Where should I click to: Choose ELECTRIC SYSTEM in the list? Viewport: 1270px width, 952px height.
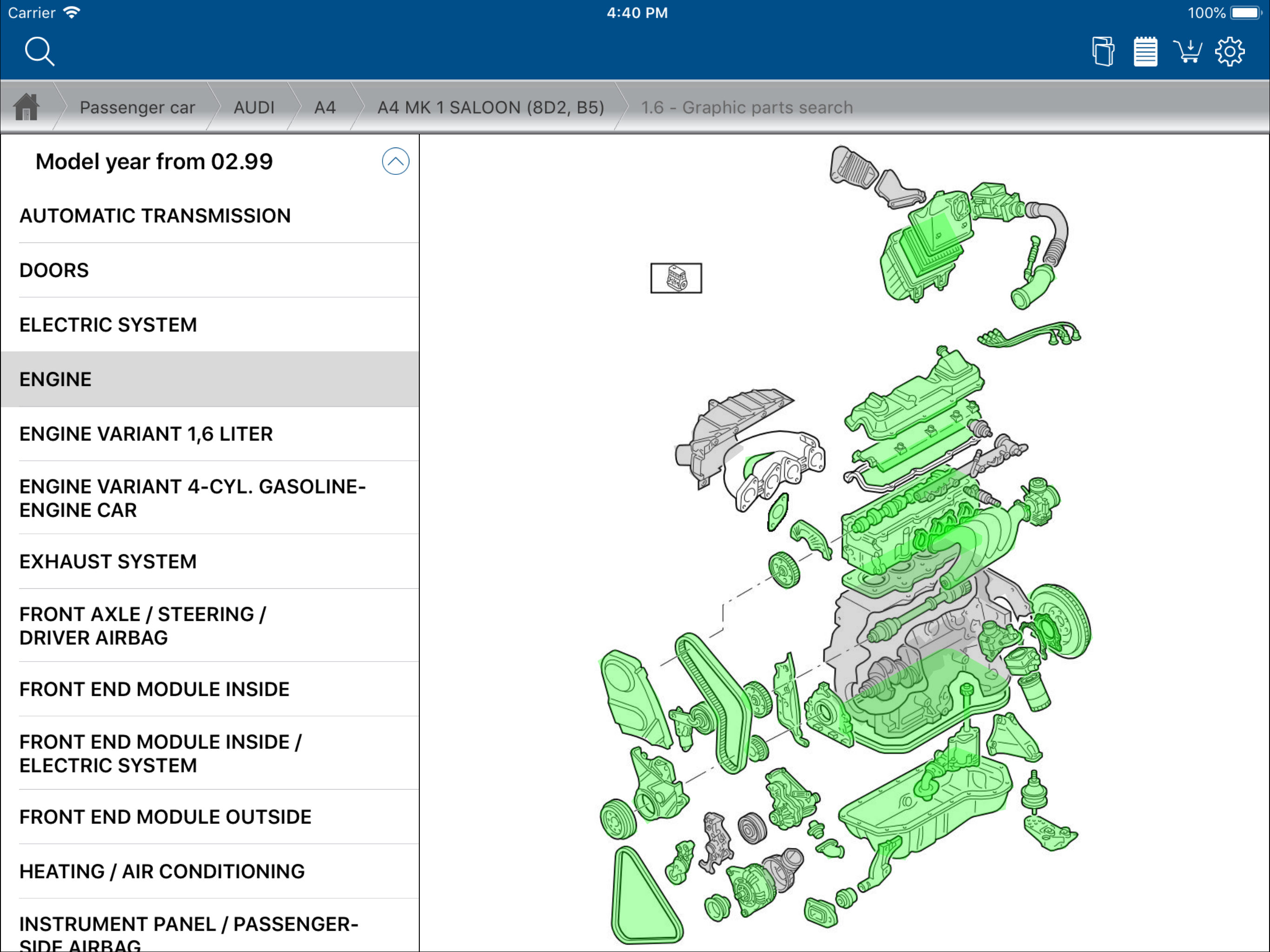point(108,325)
